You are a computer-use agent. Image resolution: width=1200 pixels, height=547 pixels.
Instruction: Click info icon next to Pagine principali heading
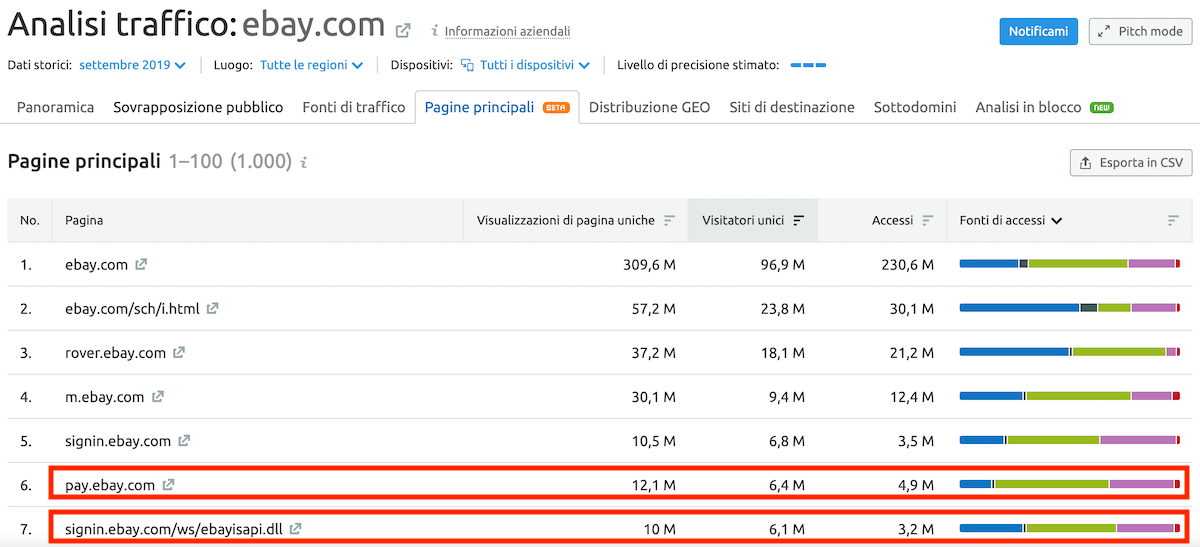click(304, 162)
